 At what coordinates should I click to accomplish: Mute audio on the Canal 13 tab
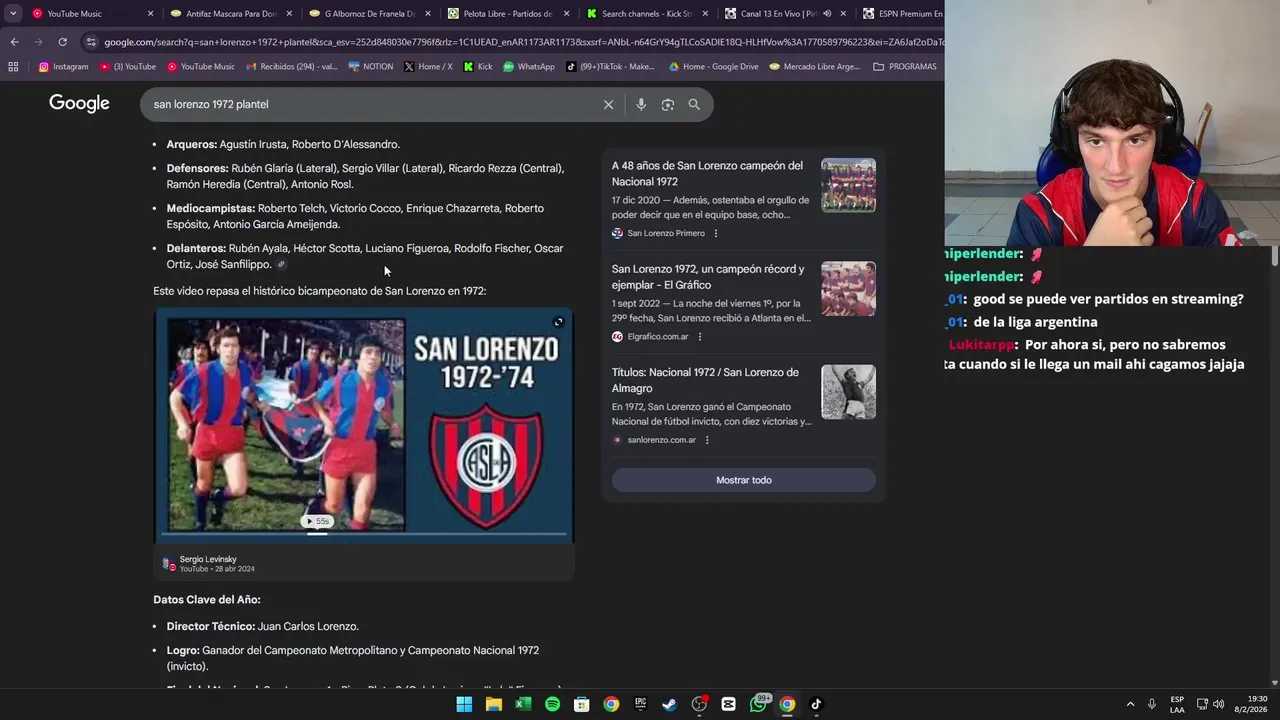point(826,14)
